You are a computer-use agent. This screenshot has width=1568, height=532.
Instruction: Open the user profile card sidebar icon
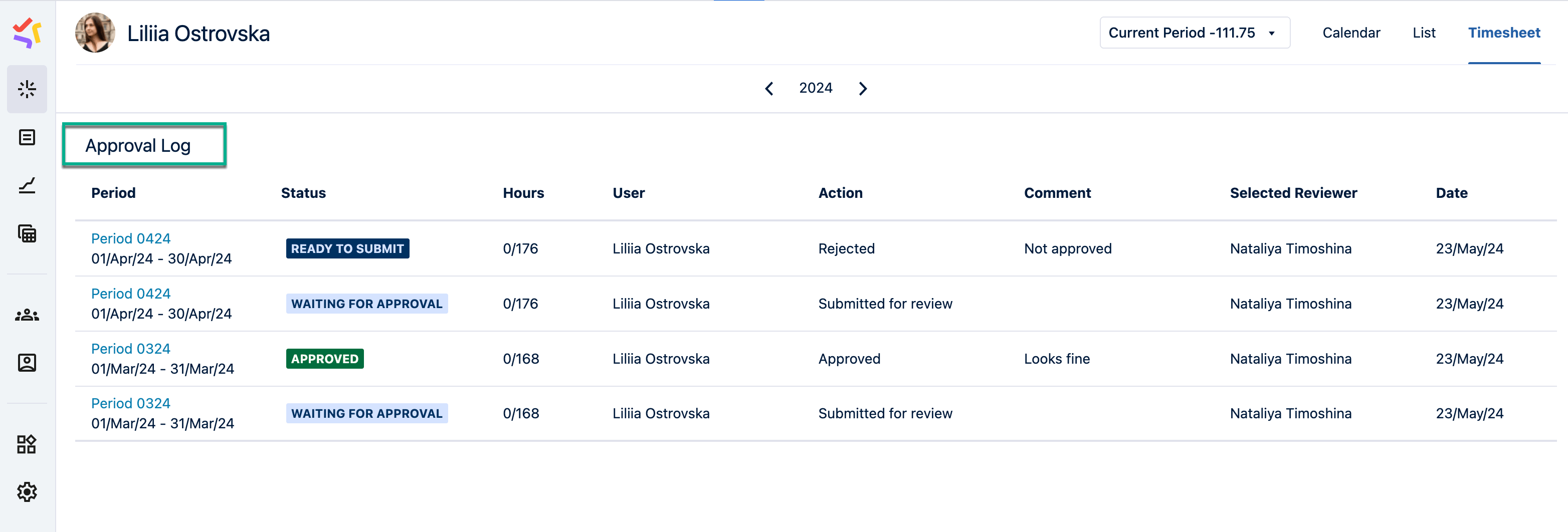coord(27,362)
